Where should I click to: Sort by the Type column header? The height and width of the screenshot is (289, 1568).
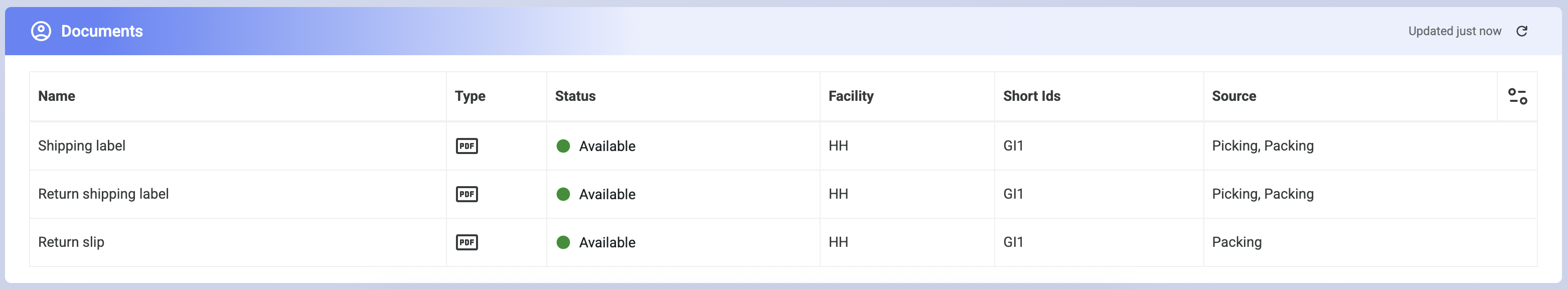pyautogui.click(x=470, y=96)
